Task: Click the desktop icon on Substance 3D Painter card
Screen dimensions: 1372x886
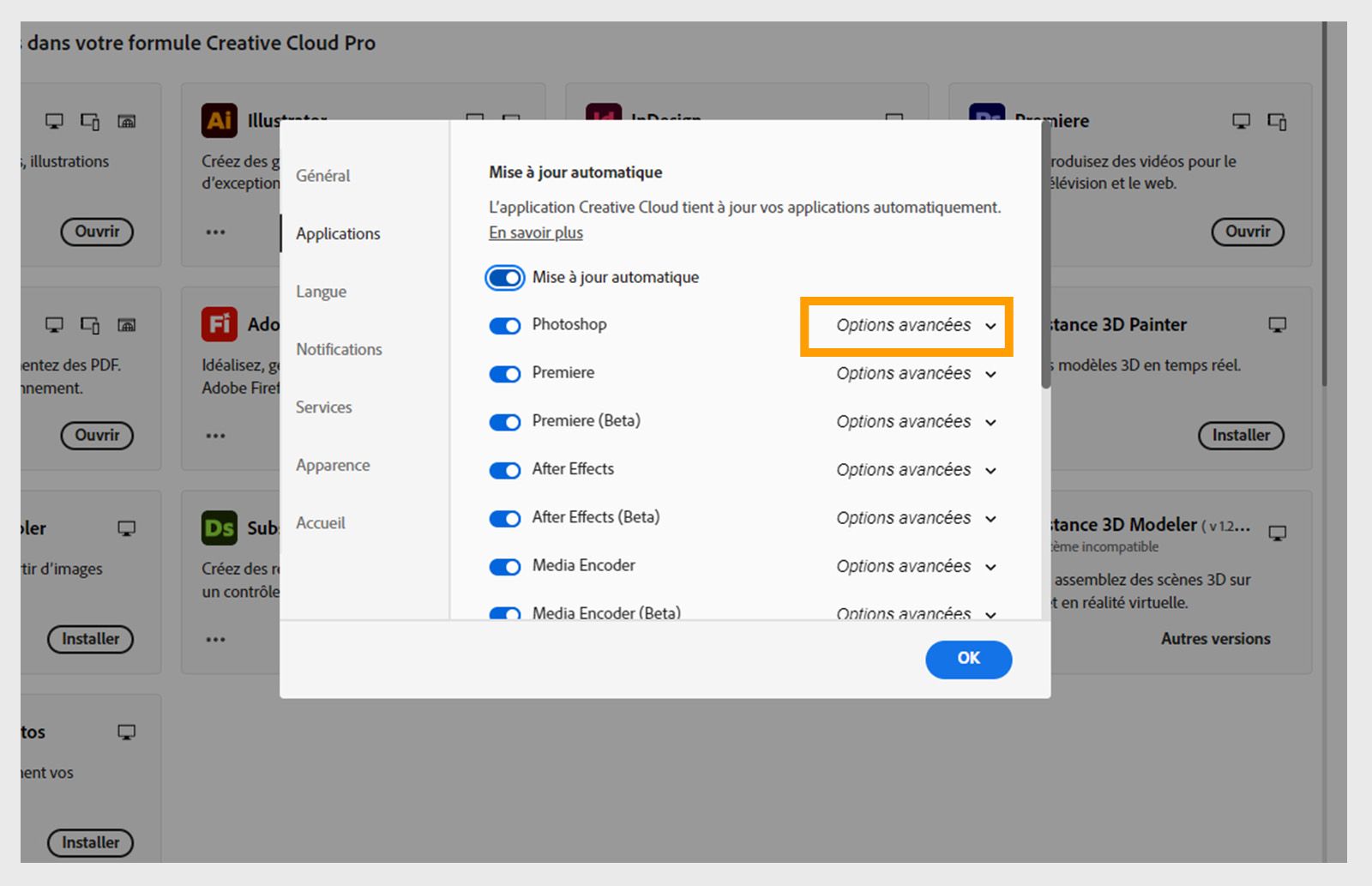Action: [x=1278, y=324]
